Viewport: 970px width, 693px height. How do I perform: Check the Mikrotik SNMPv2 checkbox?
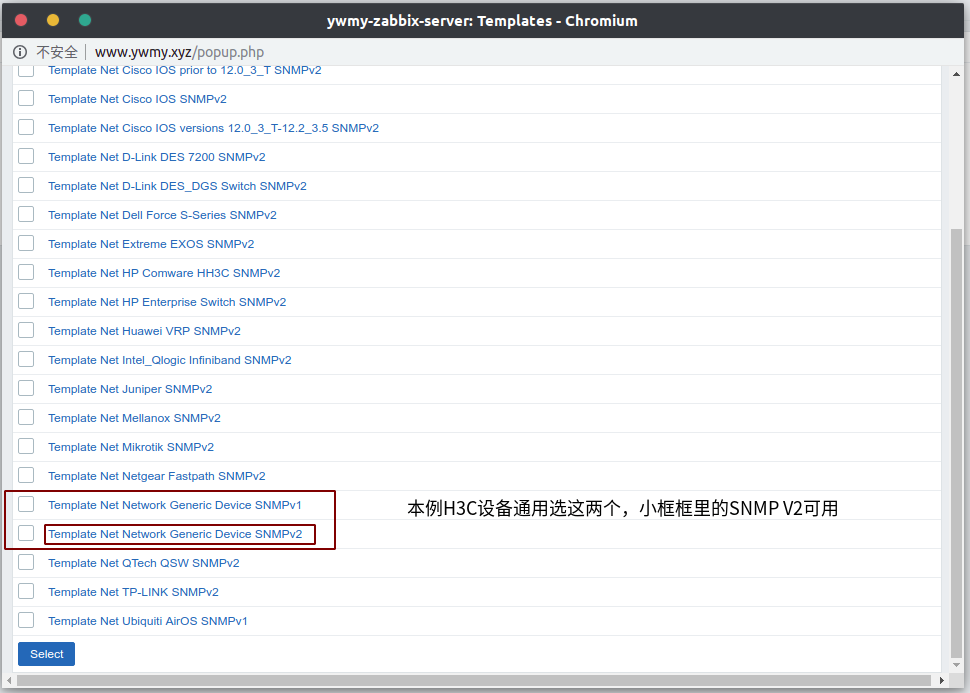coord(26,446)
